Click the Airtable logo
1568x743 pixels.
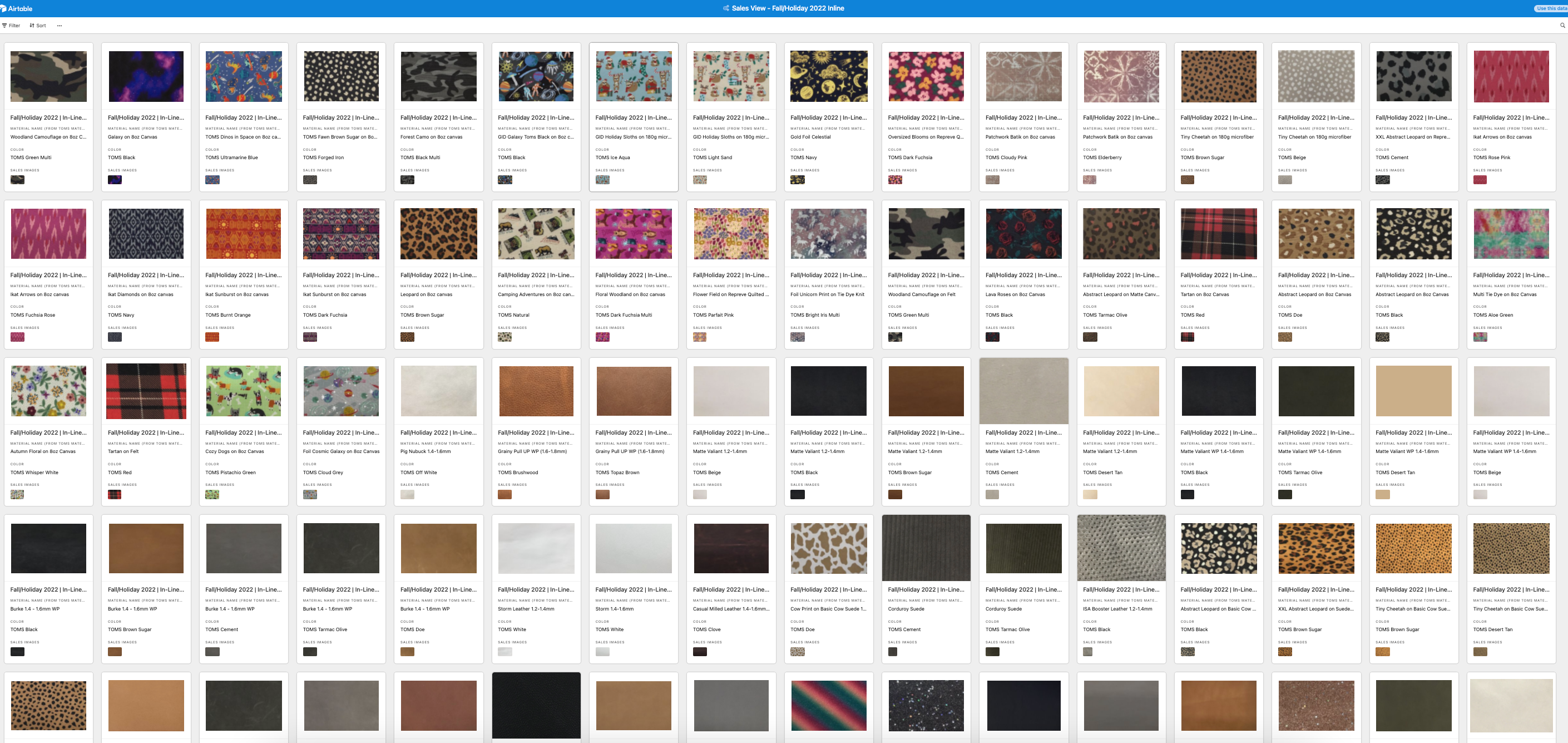(17, 8)
